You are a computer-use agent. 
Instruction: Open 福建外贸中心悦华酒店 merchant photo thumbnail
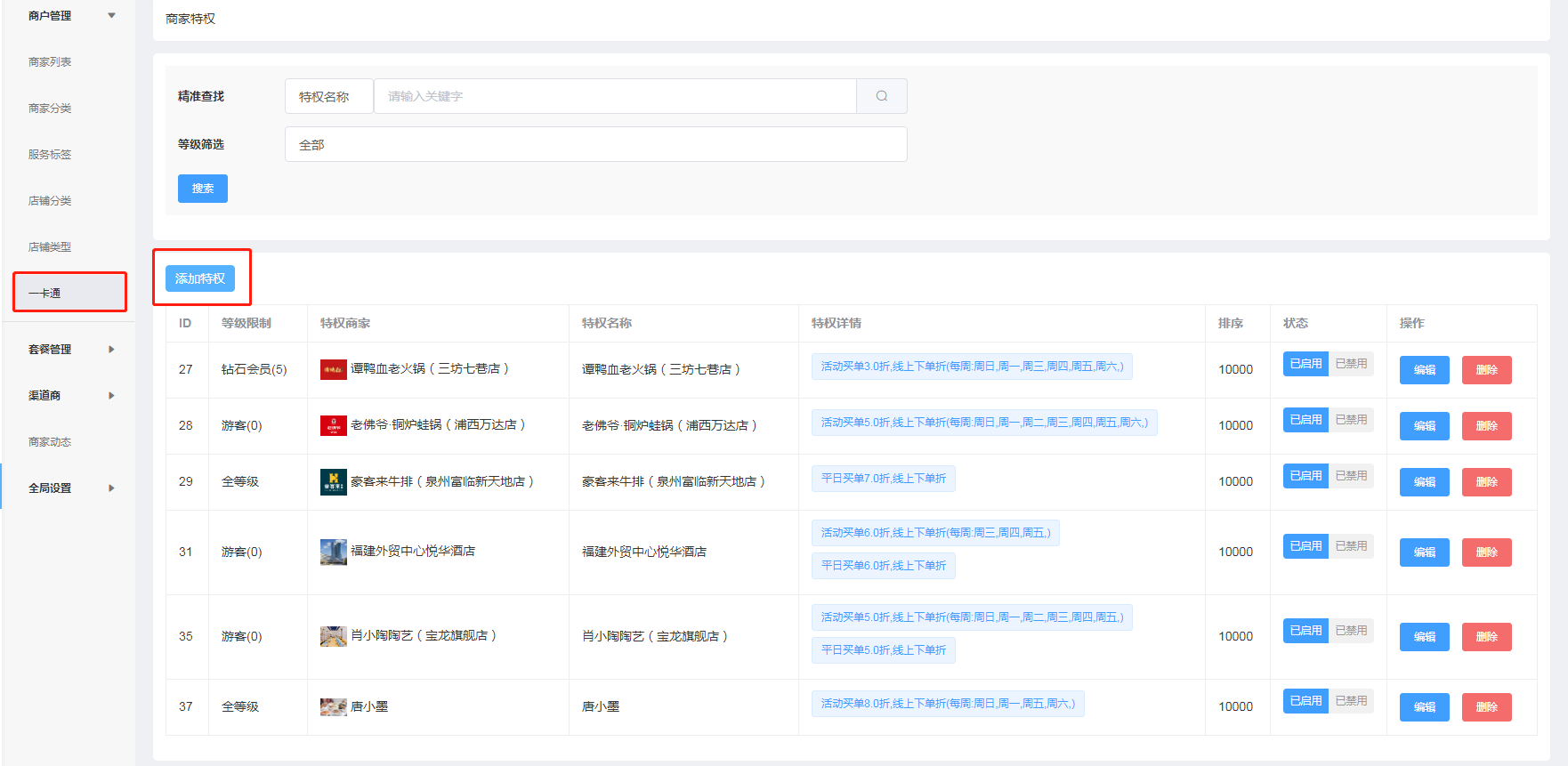click(x=334, y=552)
